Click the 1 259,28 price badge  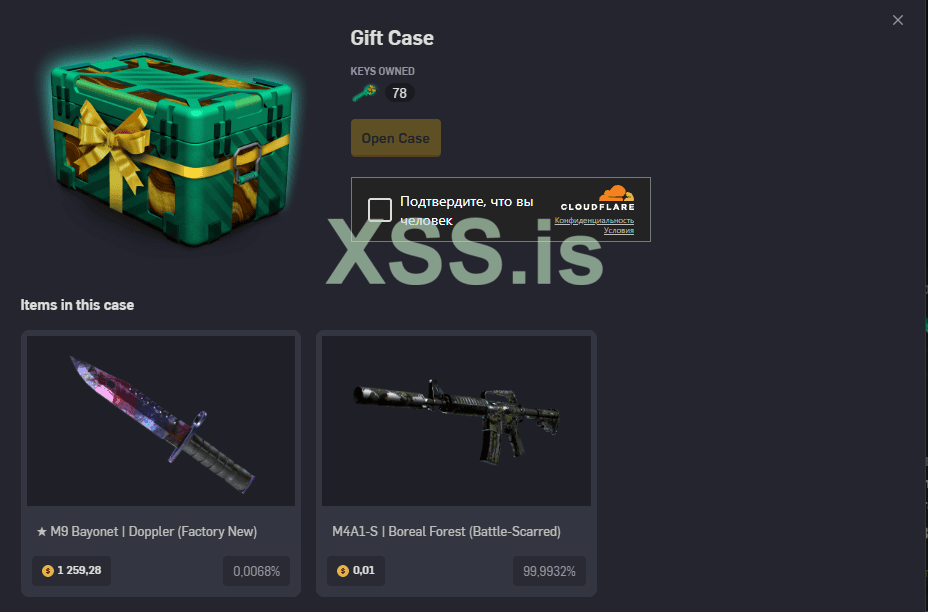pos(72,571)
